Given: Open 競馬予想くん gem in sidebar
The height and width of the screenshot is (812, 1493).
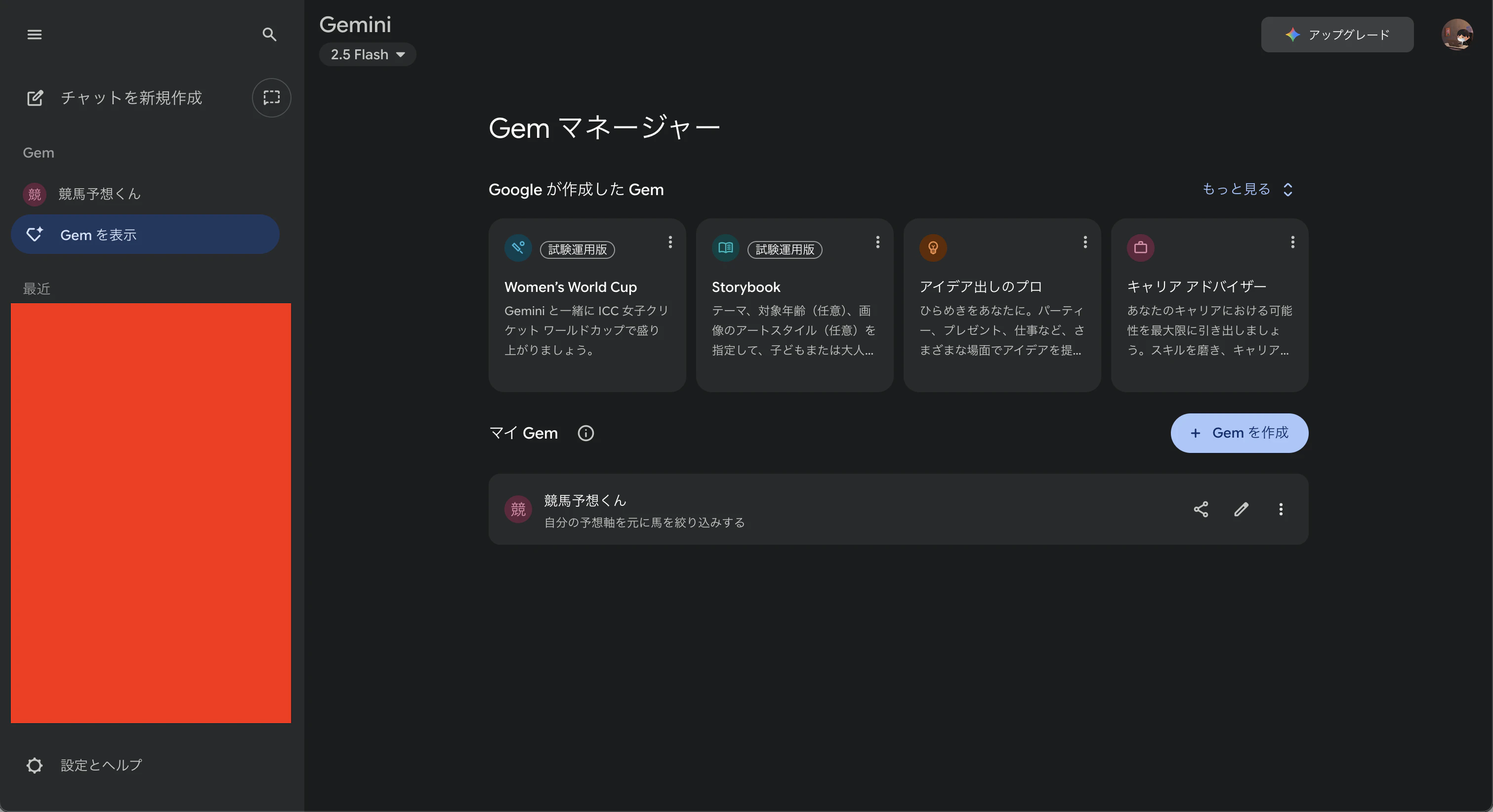Looking at the screenshot, I should click(145, 194).
